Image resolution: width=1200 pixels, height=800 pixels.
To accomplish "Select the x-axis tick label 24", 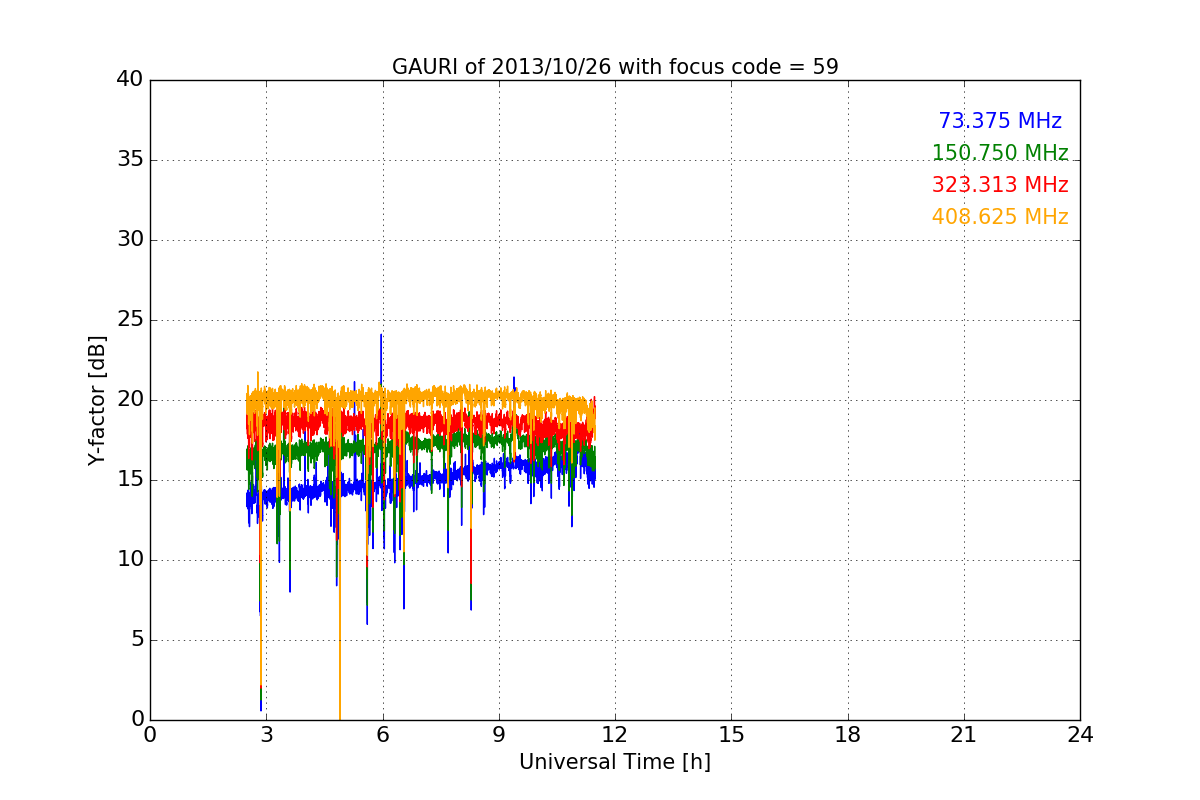I will point(1080,734).
